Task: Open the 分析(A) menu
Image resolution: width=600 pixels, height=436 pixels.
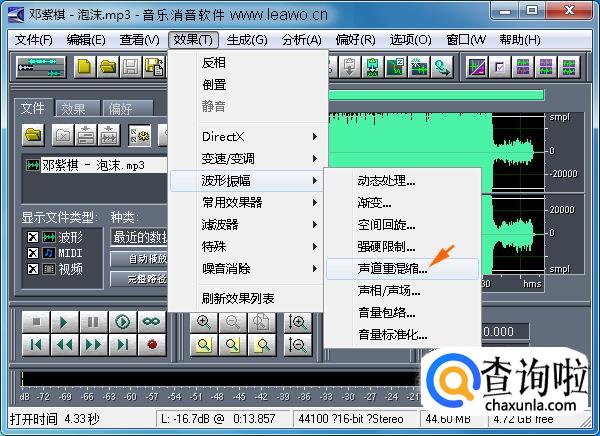Action: point(302,40)
